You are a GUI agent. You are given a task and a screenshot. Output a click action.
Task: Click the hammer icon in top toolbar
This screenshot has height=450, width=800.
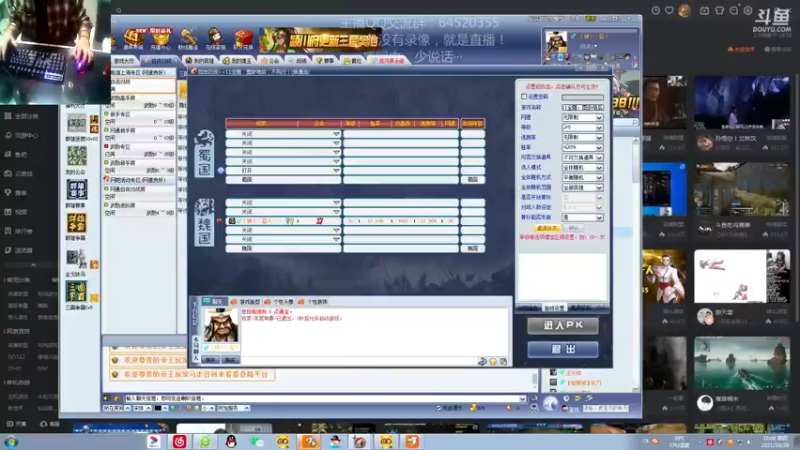188,38
